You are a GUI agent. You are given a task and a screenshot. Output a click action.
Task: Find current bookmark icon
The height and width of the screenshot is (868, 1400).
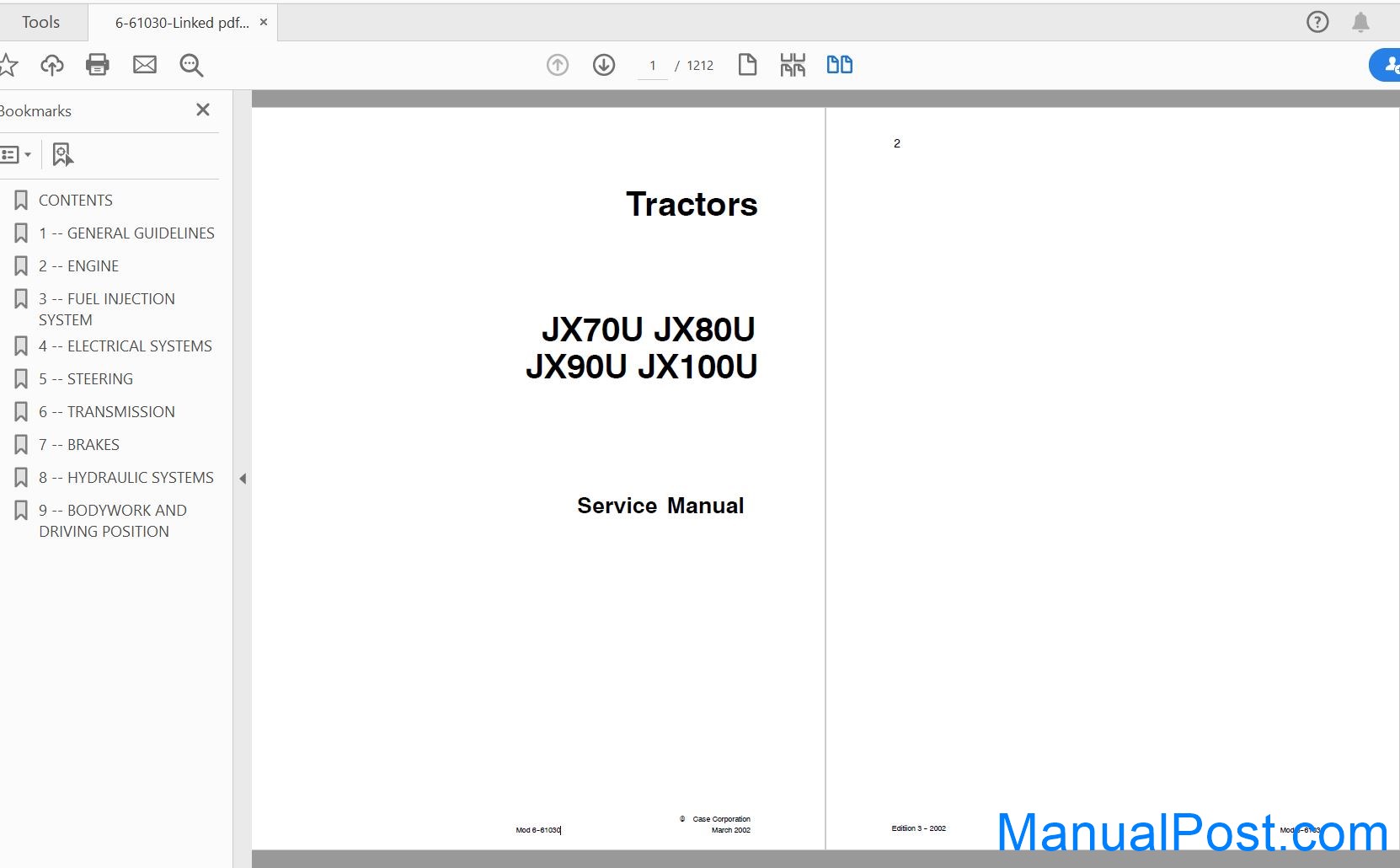tap(63, 154)
